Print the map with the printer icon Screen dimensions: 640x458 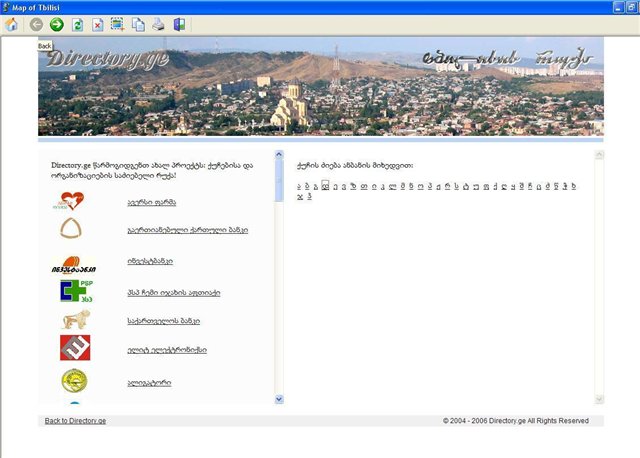[x=158, y=25]
